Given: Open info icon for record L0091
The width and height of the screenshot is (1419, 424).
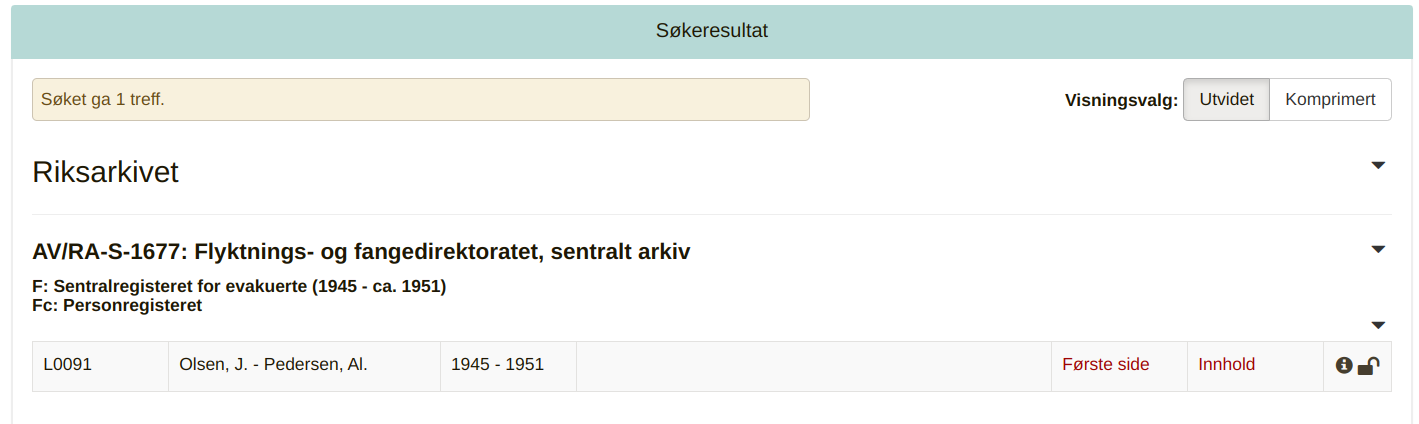Looking at the screenshot, I should click(x=1344, y=366).
